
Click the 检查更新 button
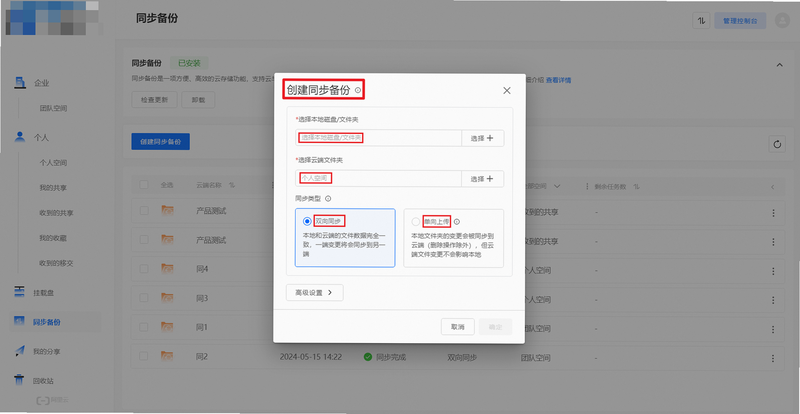click(154, 100)
